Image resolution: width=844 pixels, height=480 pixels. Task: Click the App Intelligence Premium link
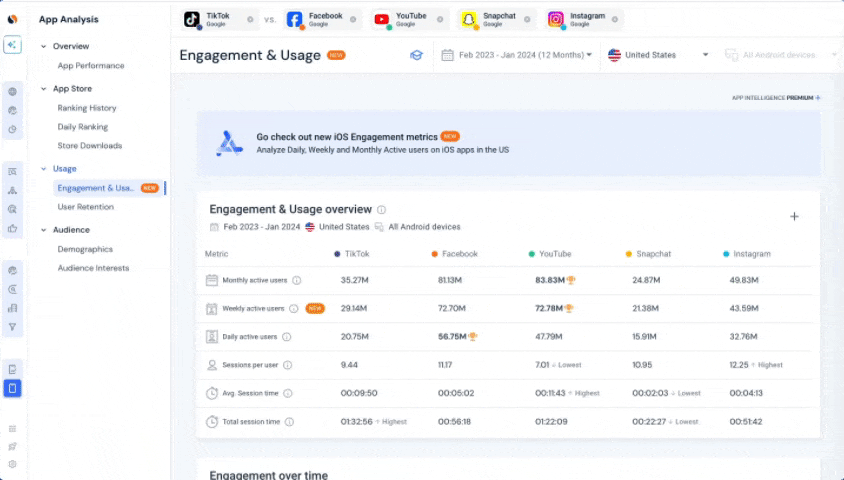776,98
